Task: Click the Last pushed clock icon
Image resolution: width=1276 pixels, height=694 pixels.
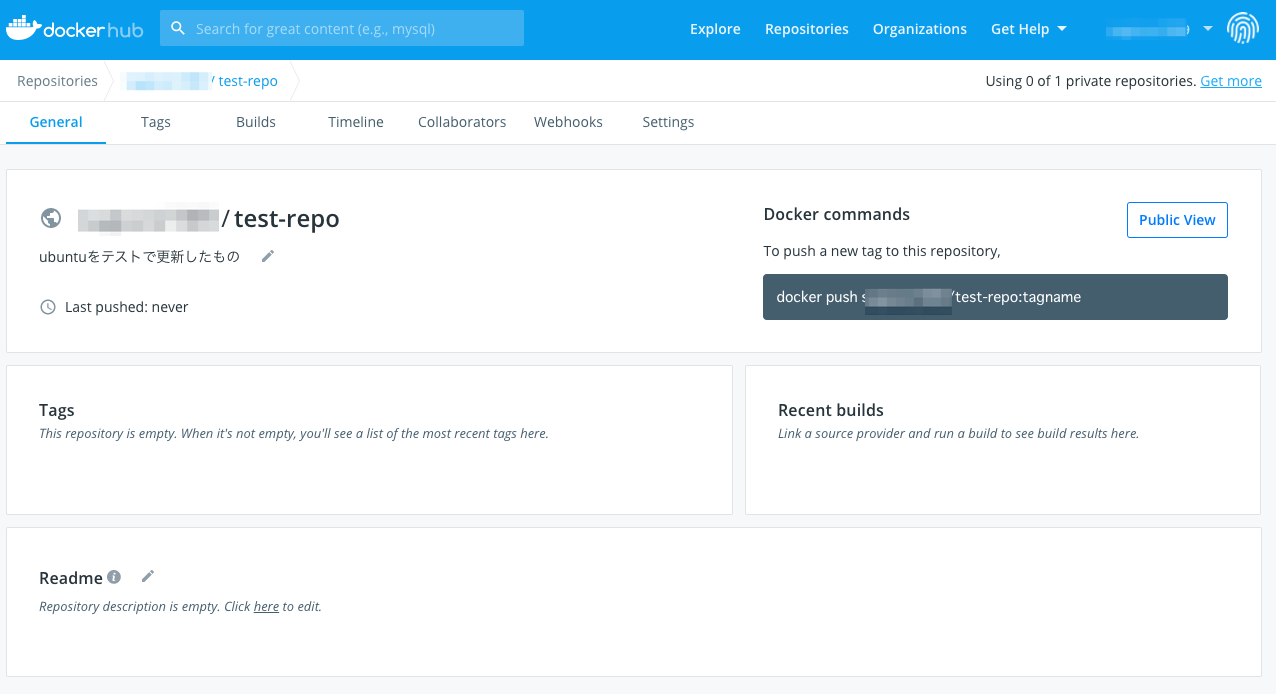Action: (48, 307)
